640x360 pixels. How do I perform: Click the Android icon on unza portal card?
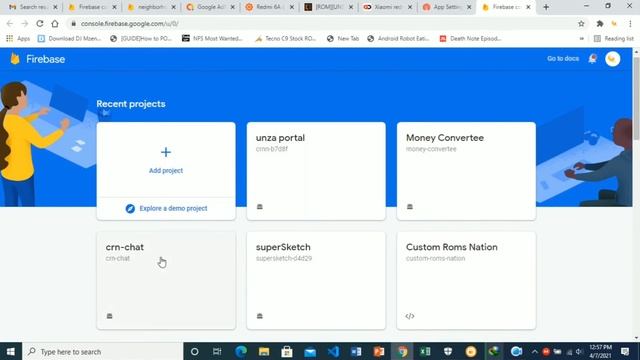[x=260, y=207]
